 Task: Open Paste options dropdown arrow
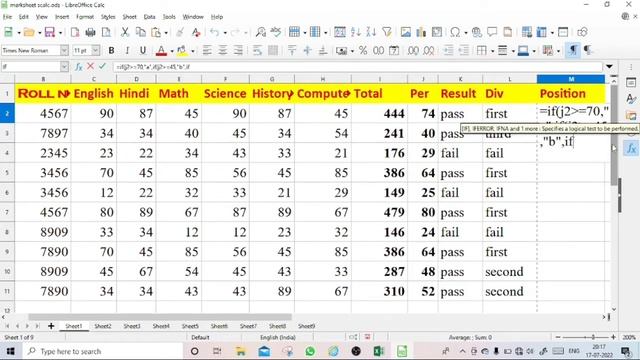coord(166,32)
